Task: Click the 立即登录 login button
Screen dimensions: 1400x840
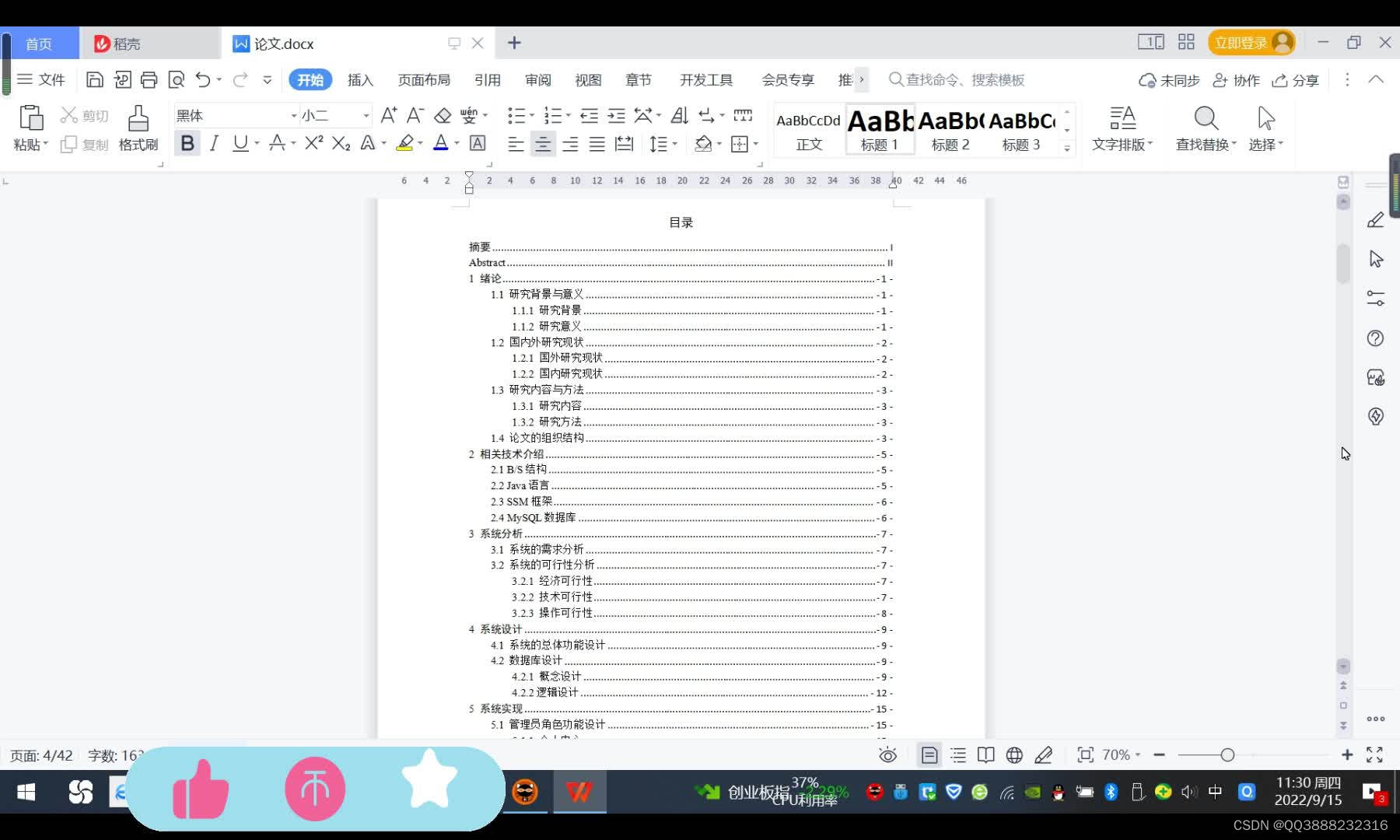Action: [1251, 42]
